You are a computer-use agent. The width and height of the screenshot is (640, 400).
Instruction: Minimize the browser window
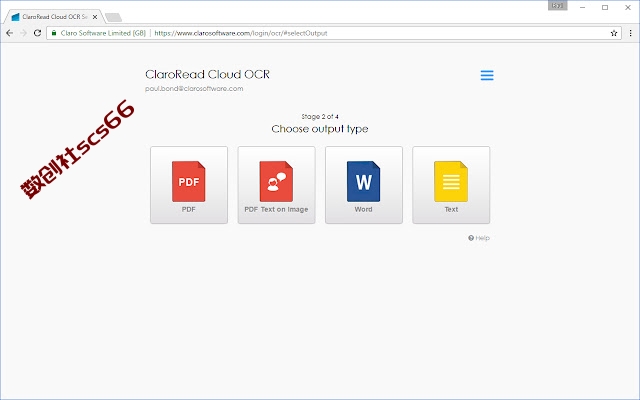point(582,7)
